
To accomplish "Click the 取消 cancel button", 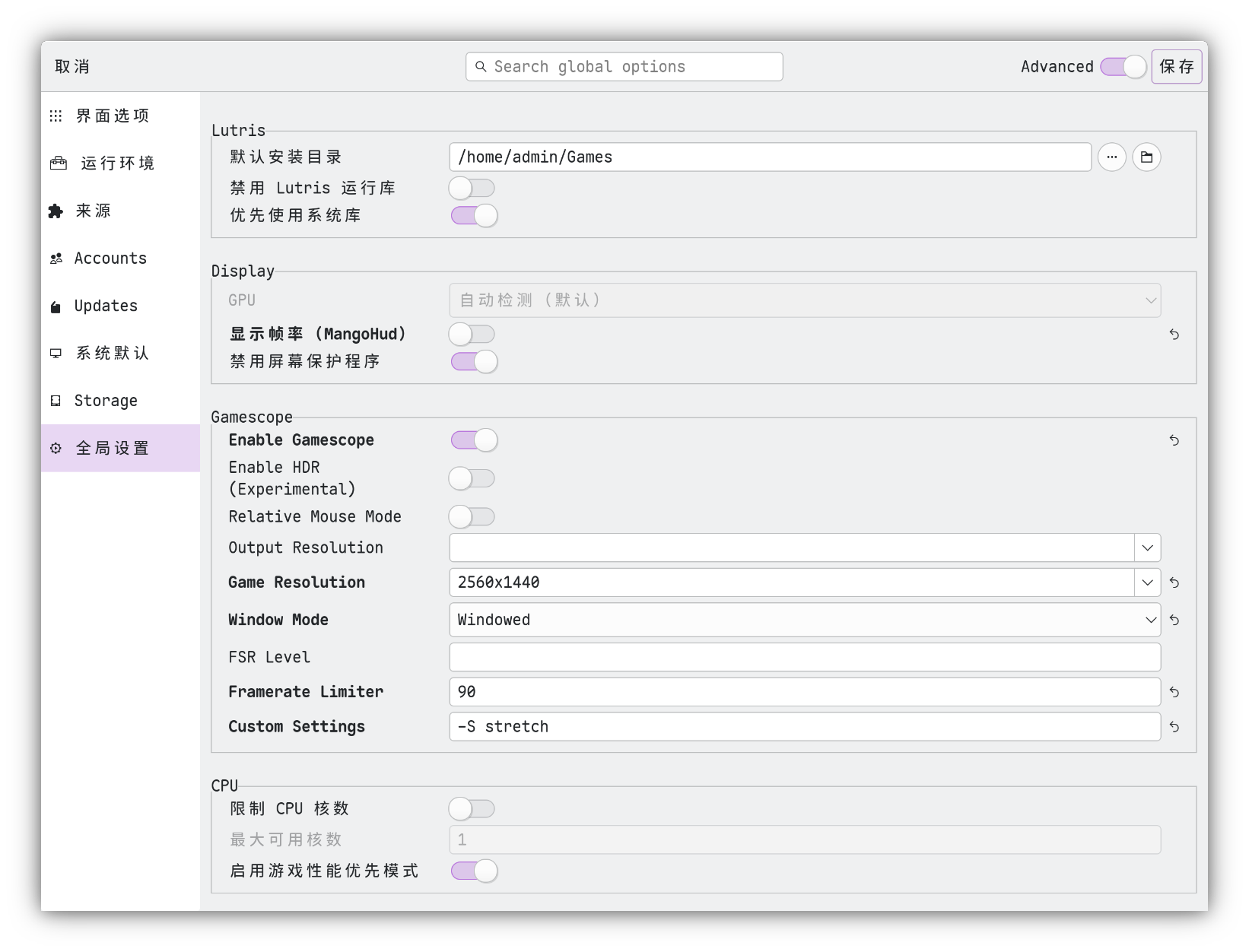I will (x=73, y=67).
